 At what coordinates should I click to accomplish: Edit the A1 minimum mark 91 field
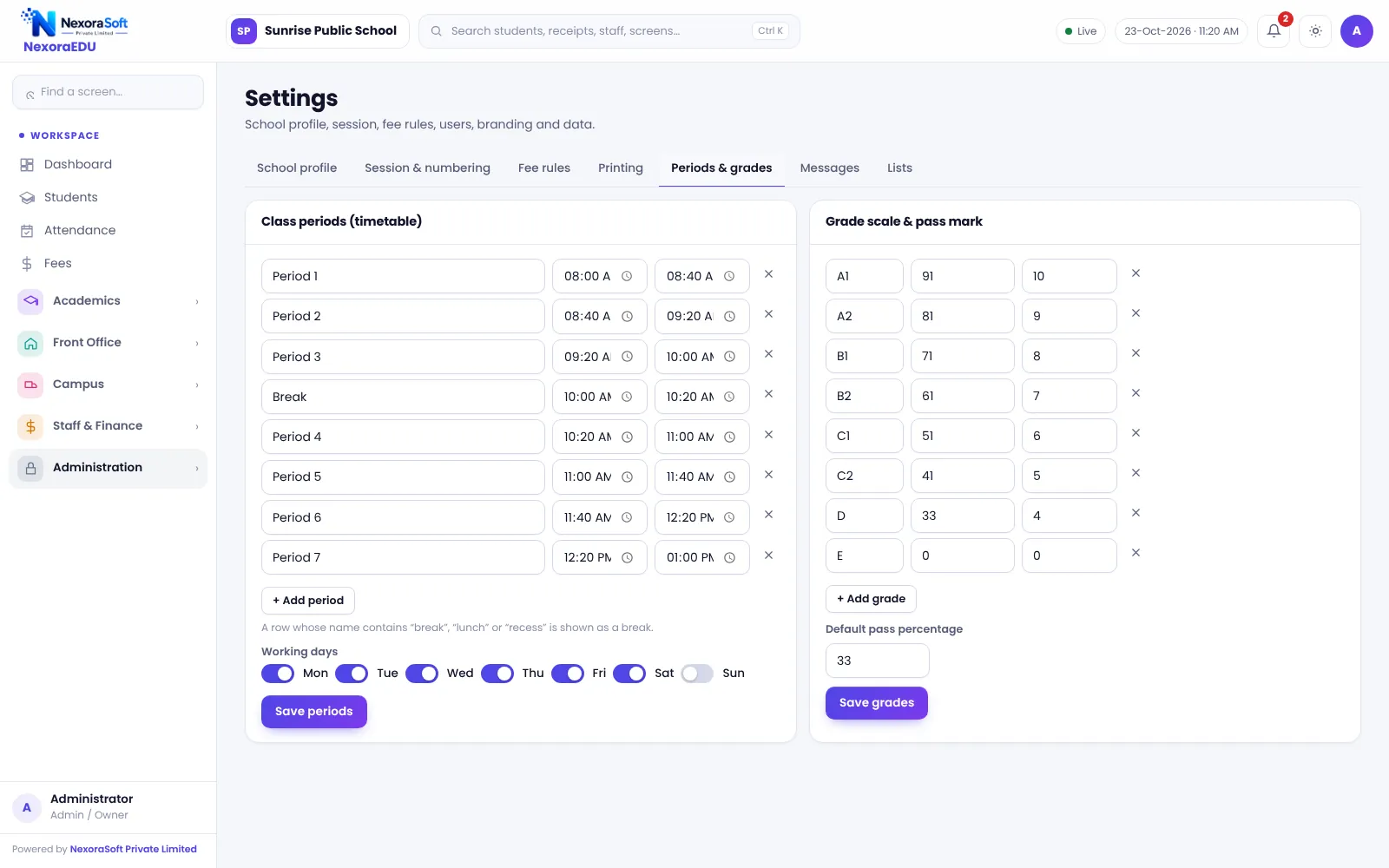coord(962,276)
